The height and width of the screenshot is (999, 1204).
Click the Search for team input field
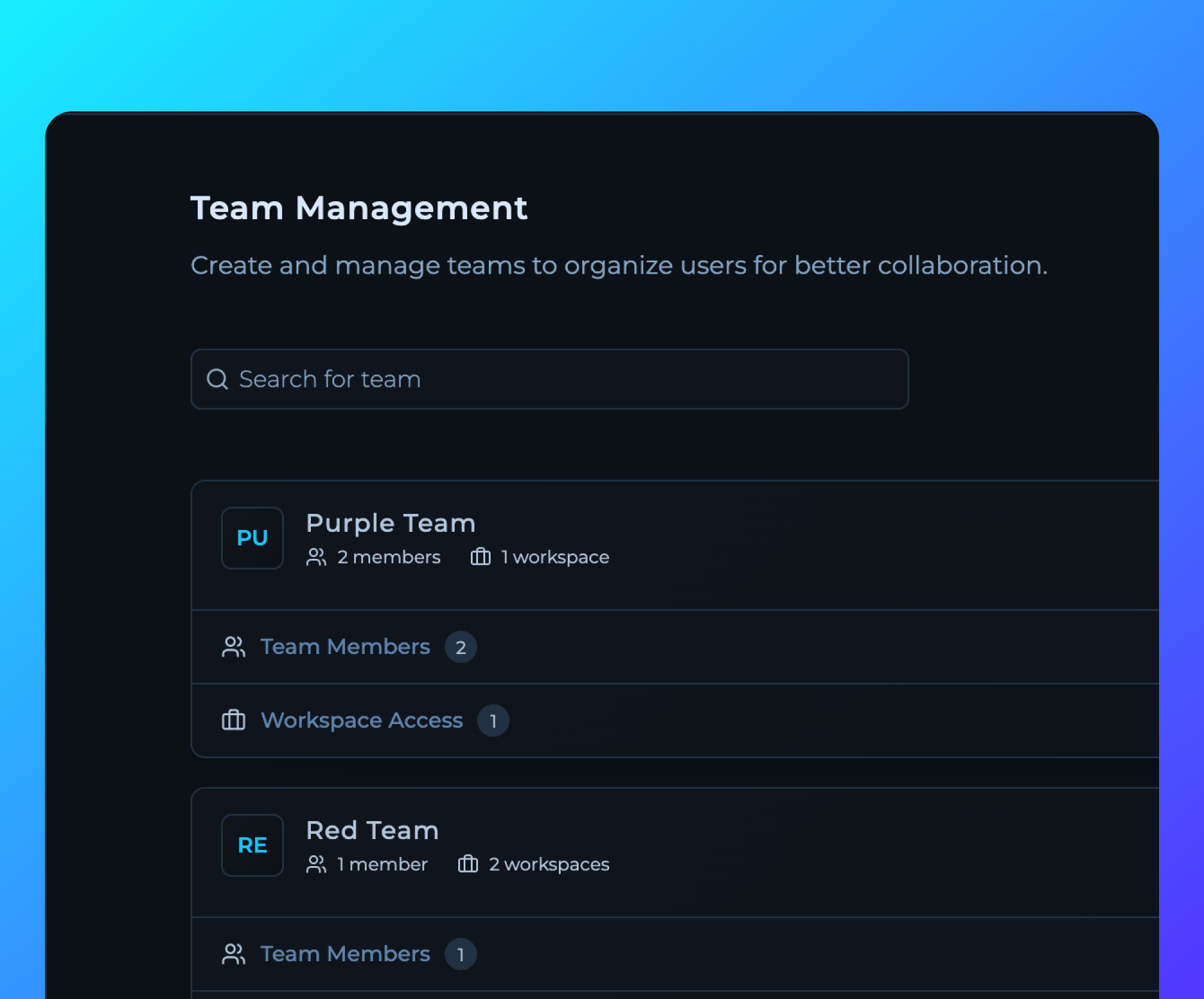point(549,379)
